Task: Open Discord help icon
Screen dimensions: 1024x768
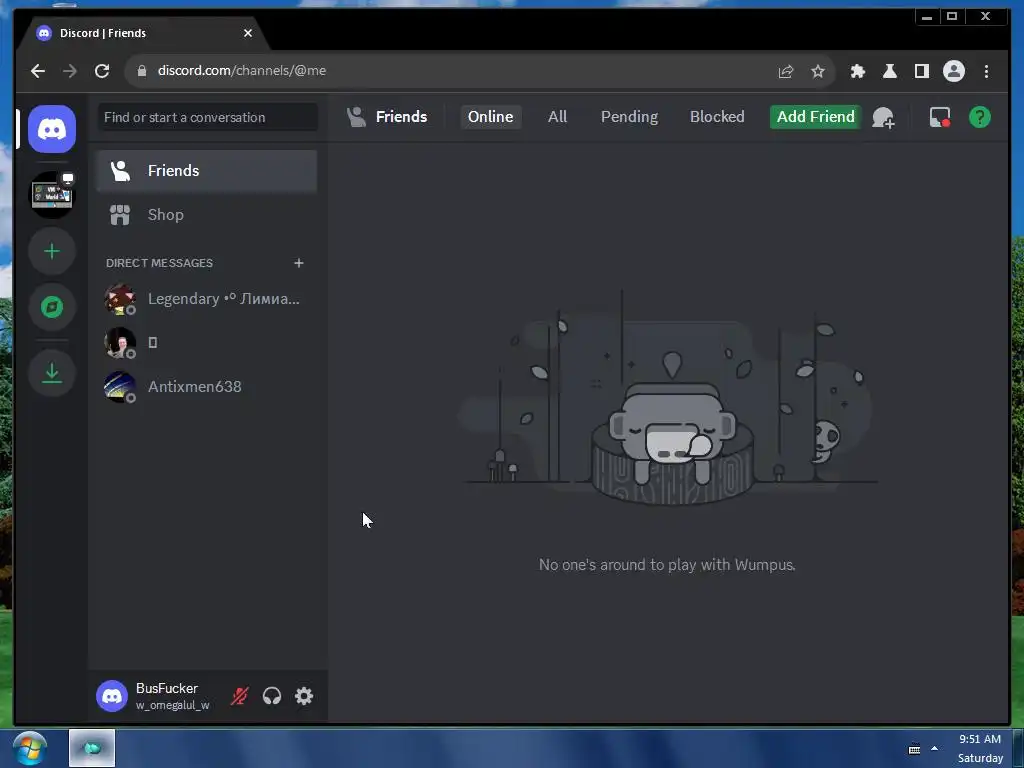Action: coord(980,118)
